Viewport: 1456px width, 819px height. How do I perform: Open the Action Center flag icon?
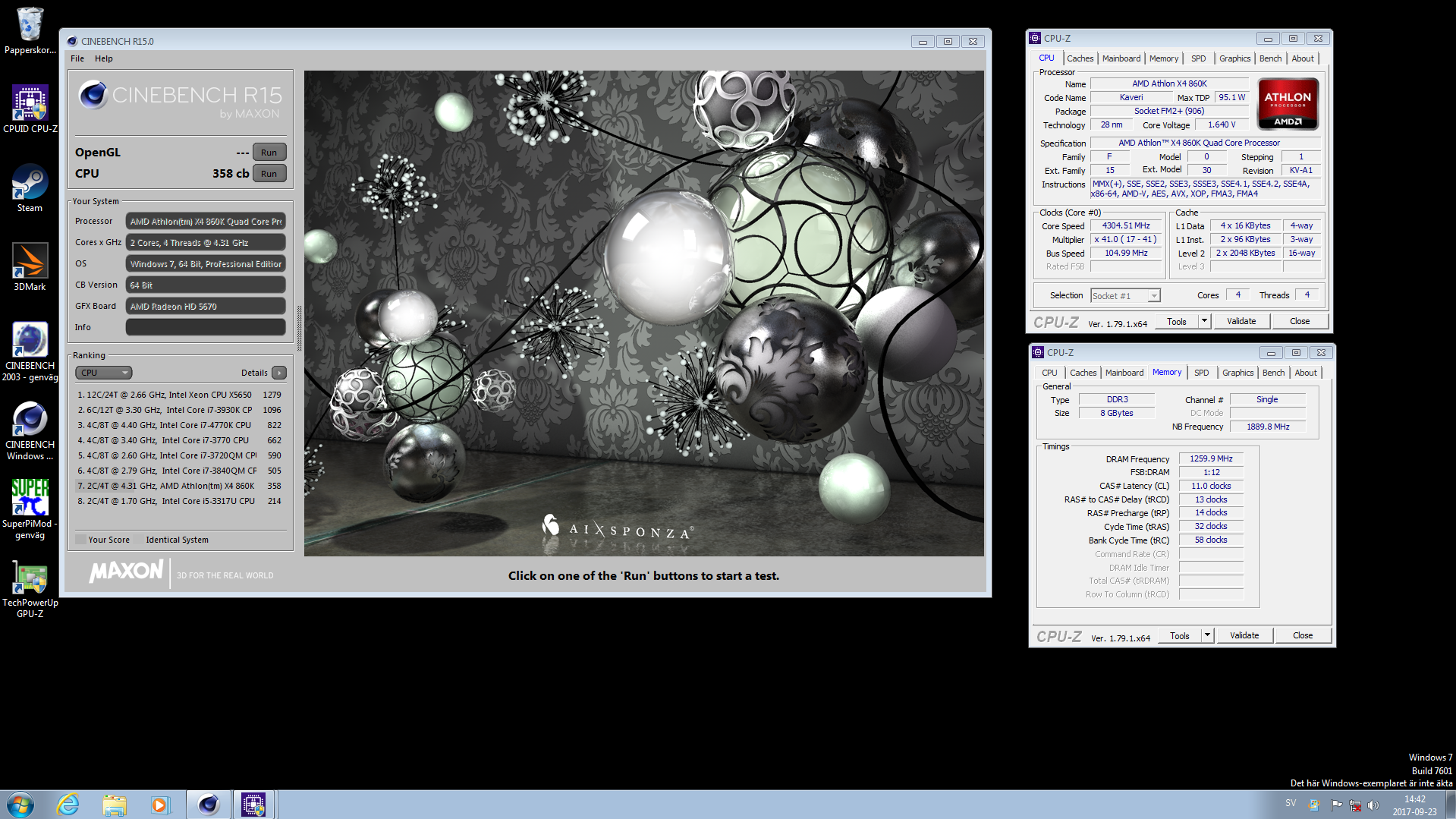click(1336, 805)
